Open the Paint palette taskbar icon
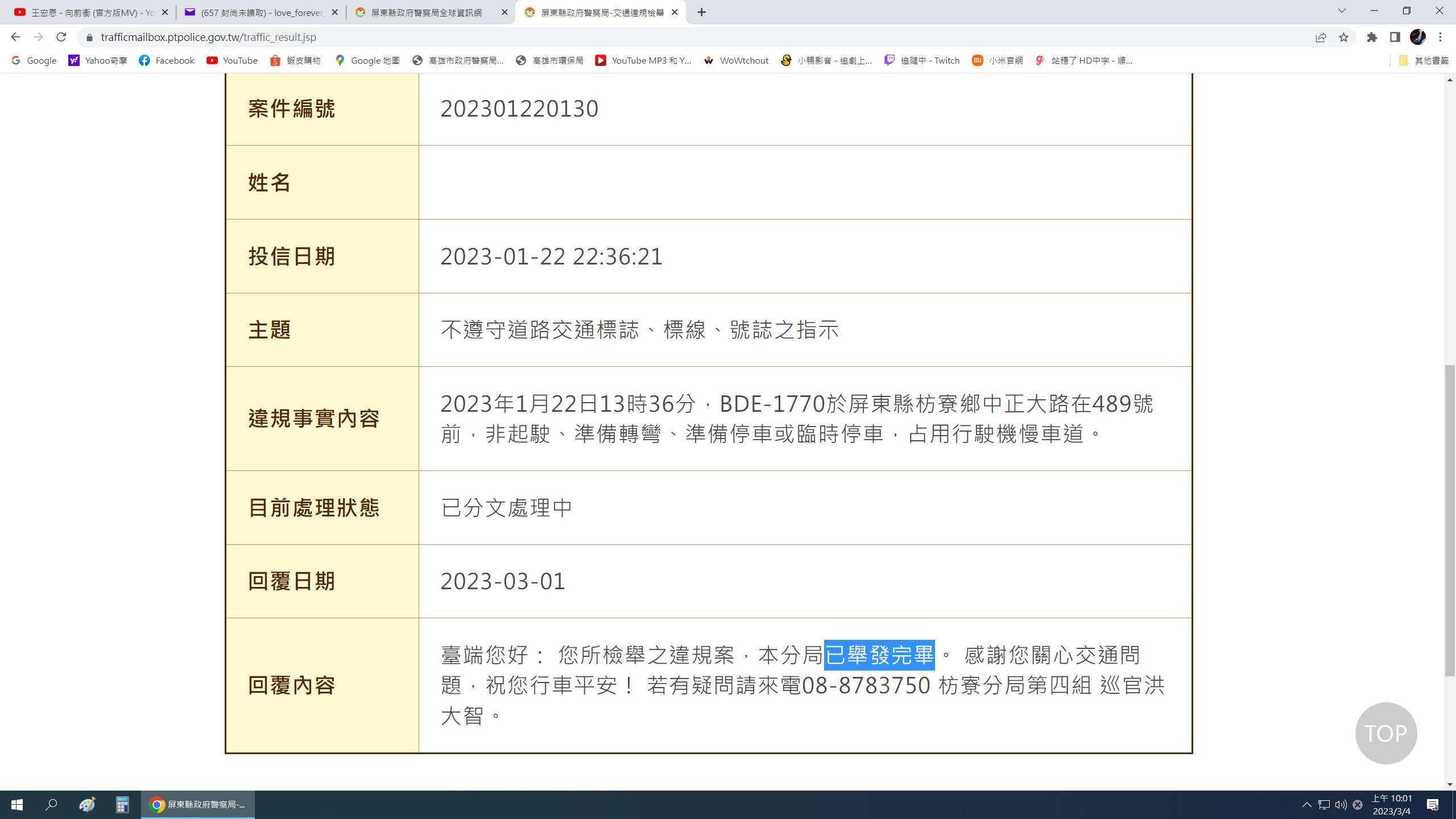The height and width of the screenshot is (819, 1456). point(87,805)
